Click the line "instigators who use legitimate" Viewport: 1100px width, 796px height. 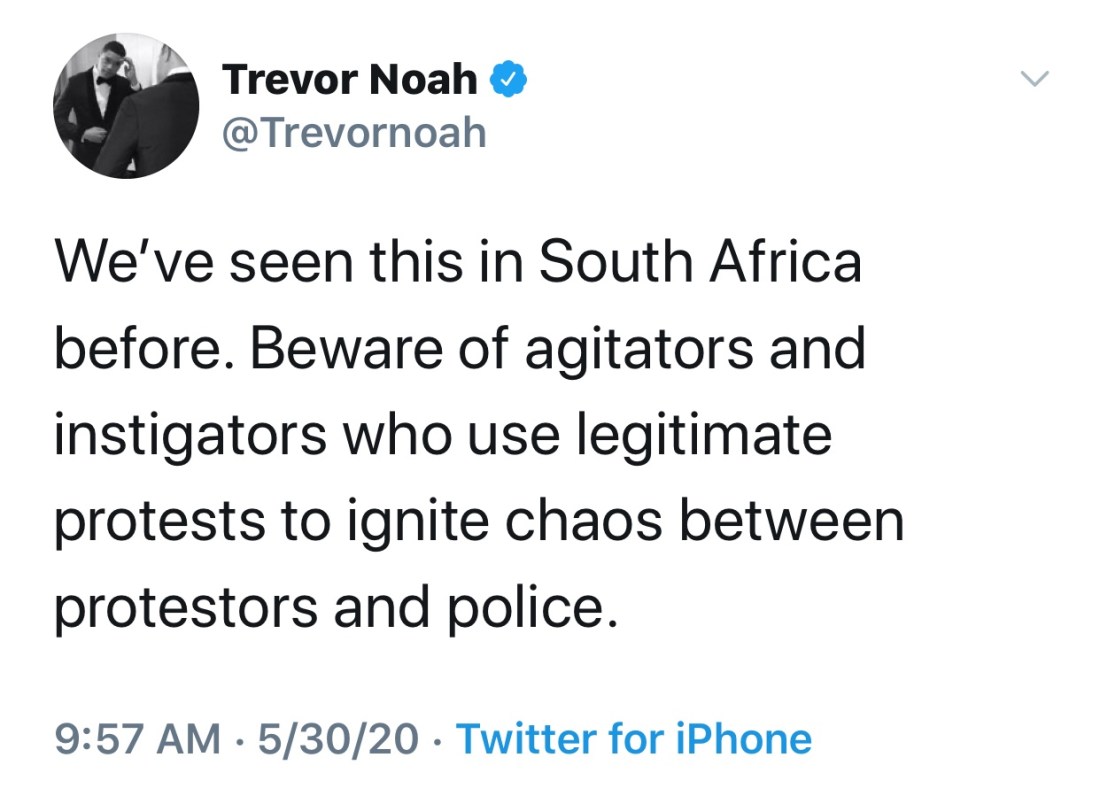click(x=442, y=435)
